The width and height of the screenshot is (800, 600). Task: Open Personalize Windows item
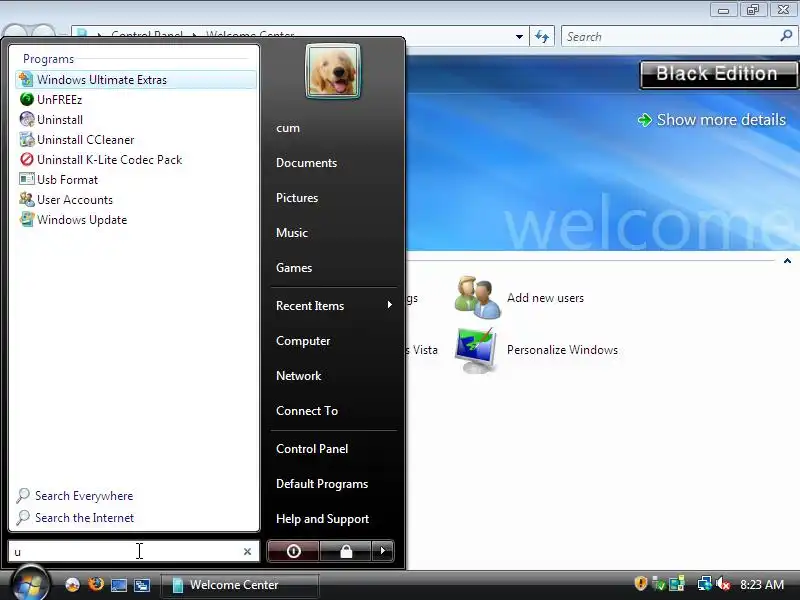coord(536,350)
